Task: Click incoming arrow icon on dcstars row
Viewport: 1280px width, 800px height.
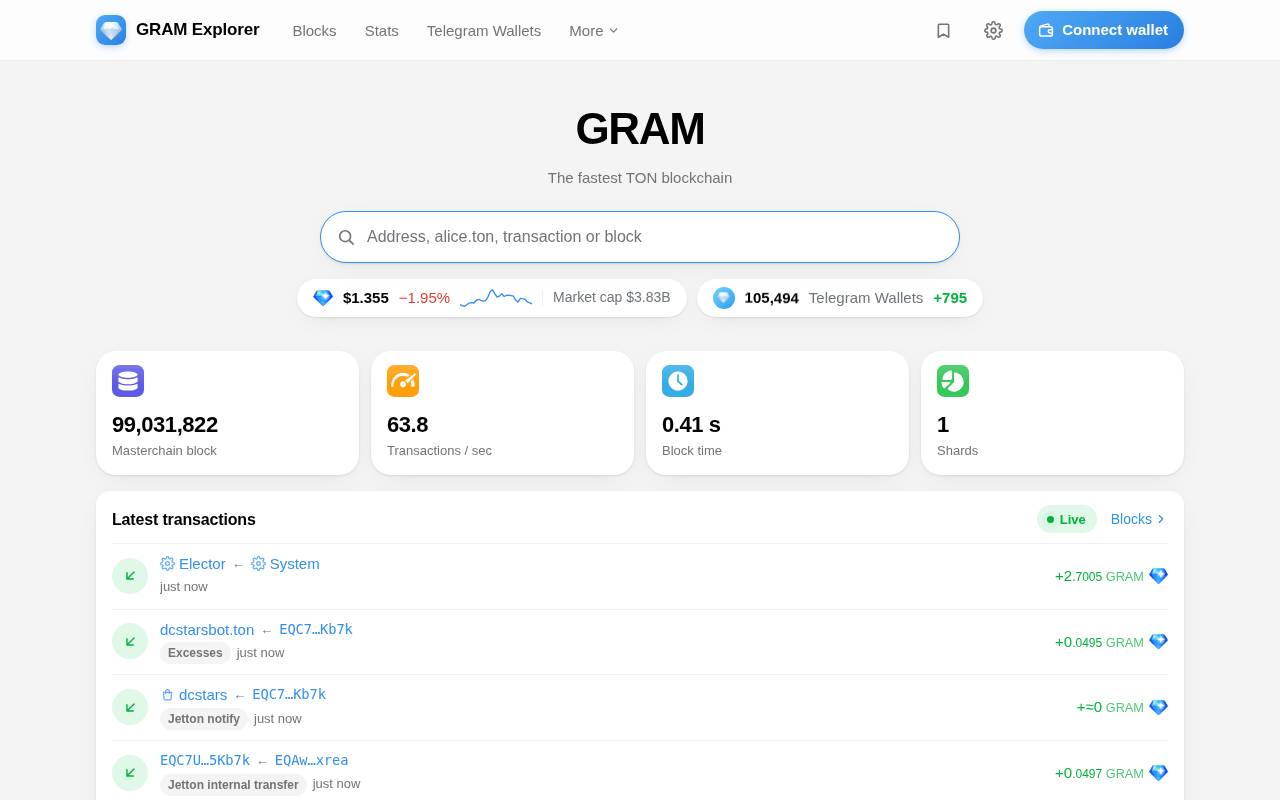Action: (x=130, y=707)
